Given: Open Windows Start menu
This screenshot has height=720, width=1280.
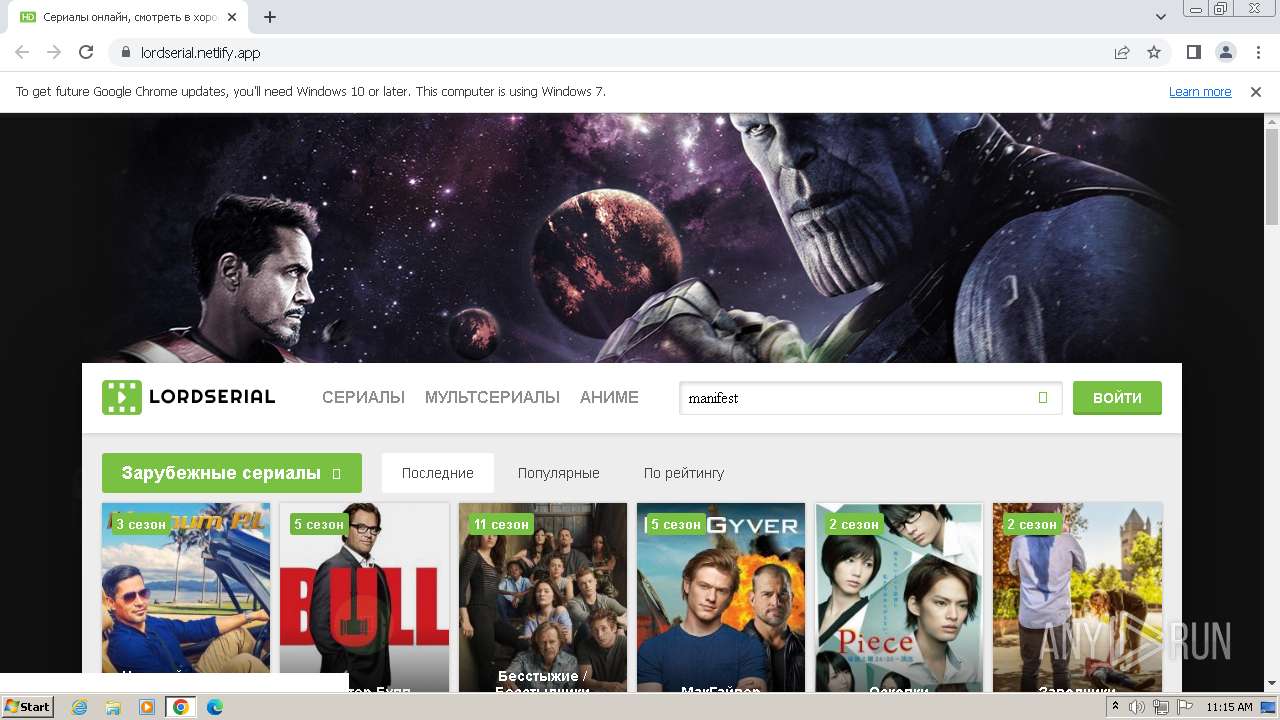Looking at the screenshot, I should [28, 707].
